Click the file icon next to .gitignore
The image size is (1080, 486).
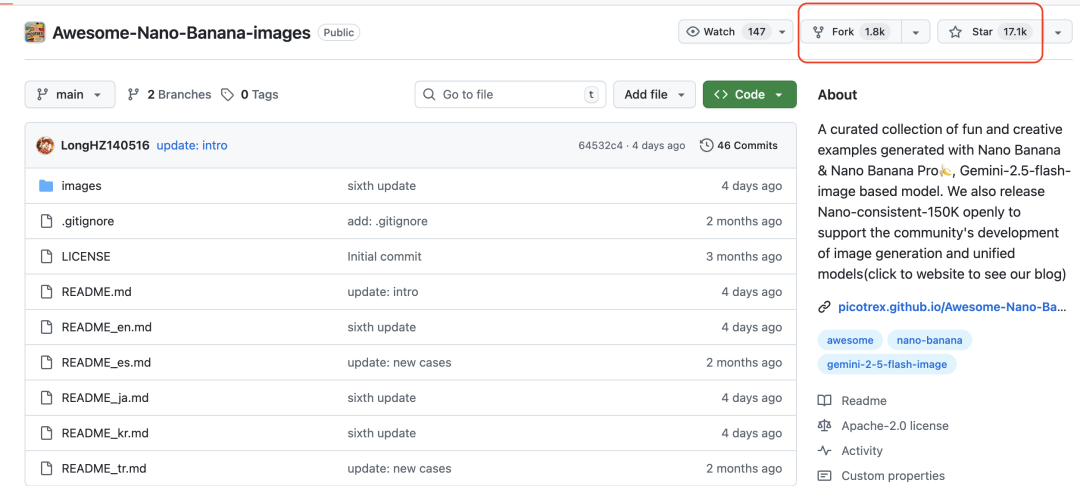coord(46,221)
